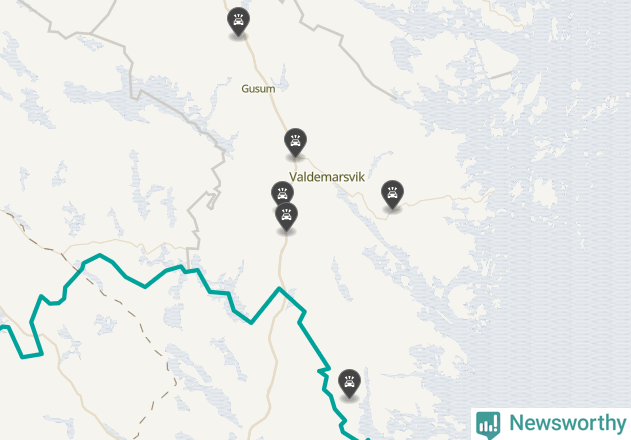
Task: Click the accident marker east of Valdemarsvik
Action: click(x=392, y=194)
